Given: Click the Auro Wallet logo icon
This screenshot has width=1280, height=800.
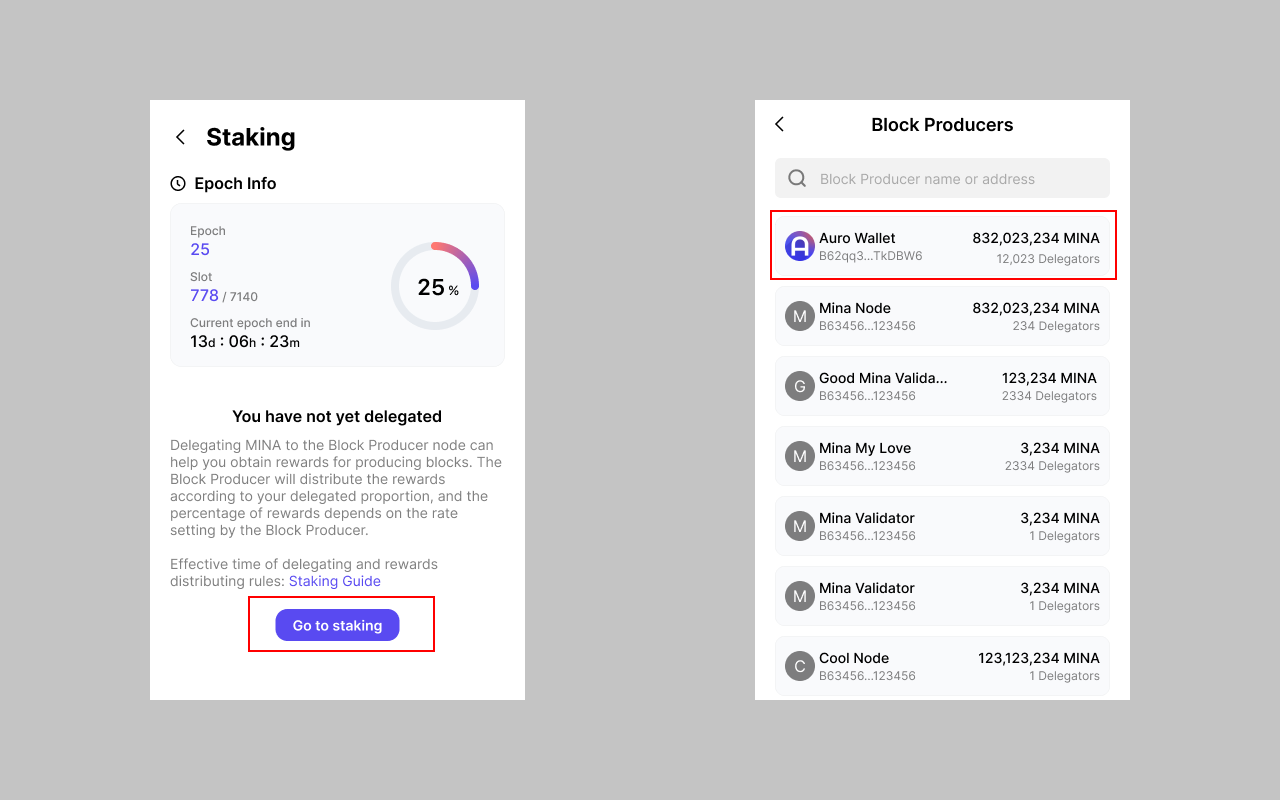Looking at the screenshot, I should point(800,246).
